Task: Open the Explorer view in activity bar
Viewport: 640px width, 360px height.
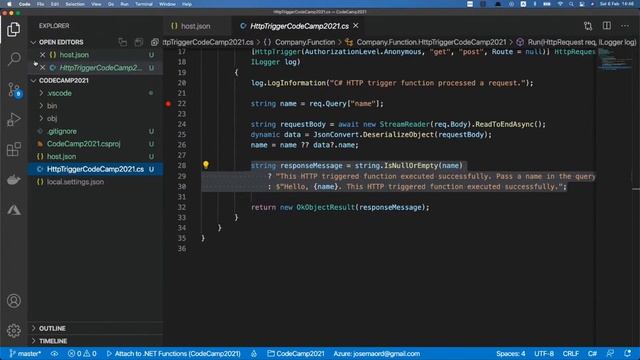Action: click(x=13, y=29)
